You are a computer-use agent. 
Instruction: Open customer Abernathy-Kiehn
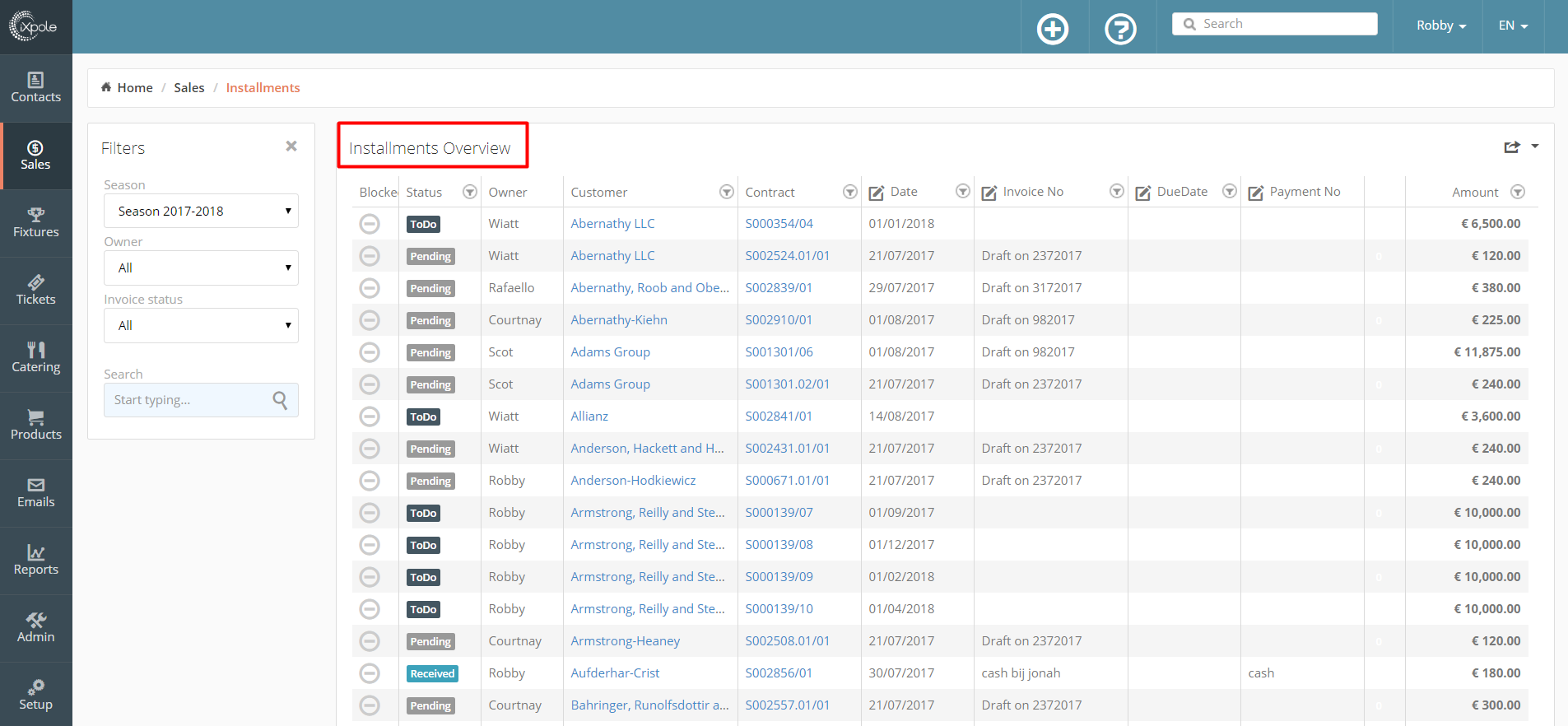[619, 320]
